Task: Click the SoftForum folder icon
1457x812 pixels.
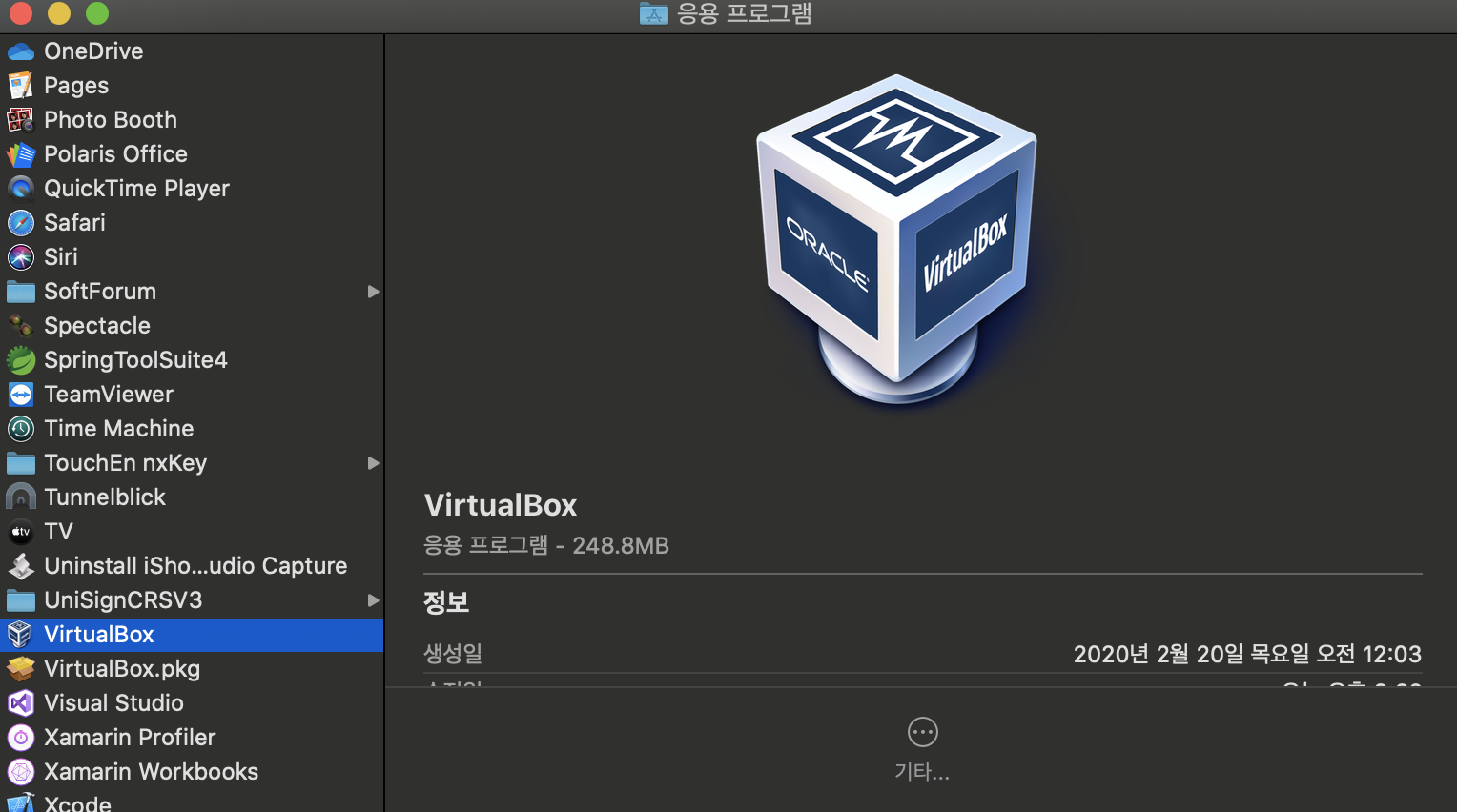Action: 21,292
